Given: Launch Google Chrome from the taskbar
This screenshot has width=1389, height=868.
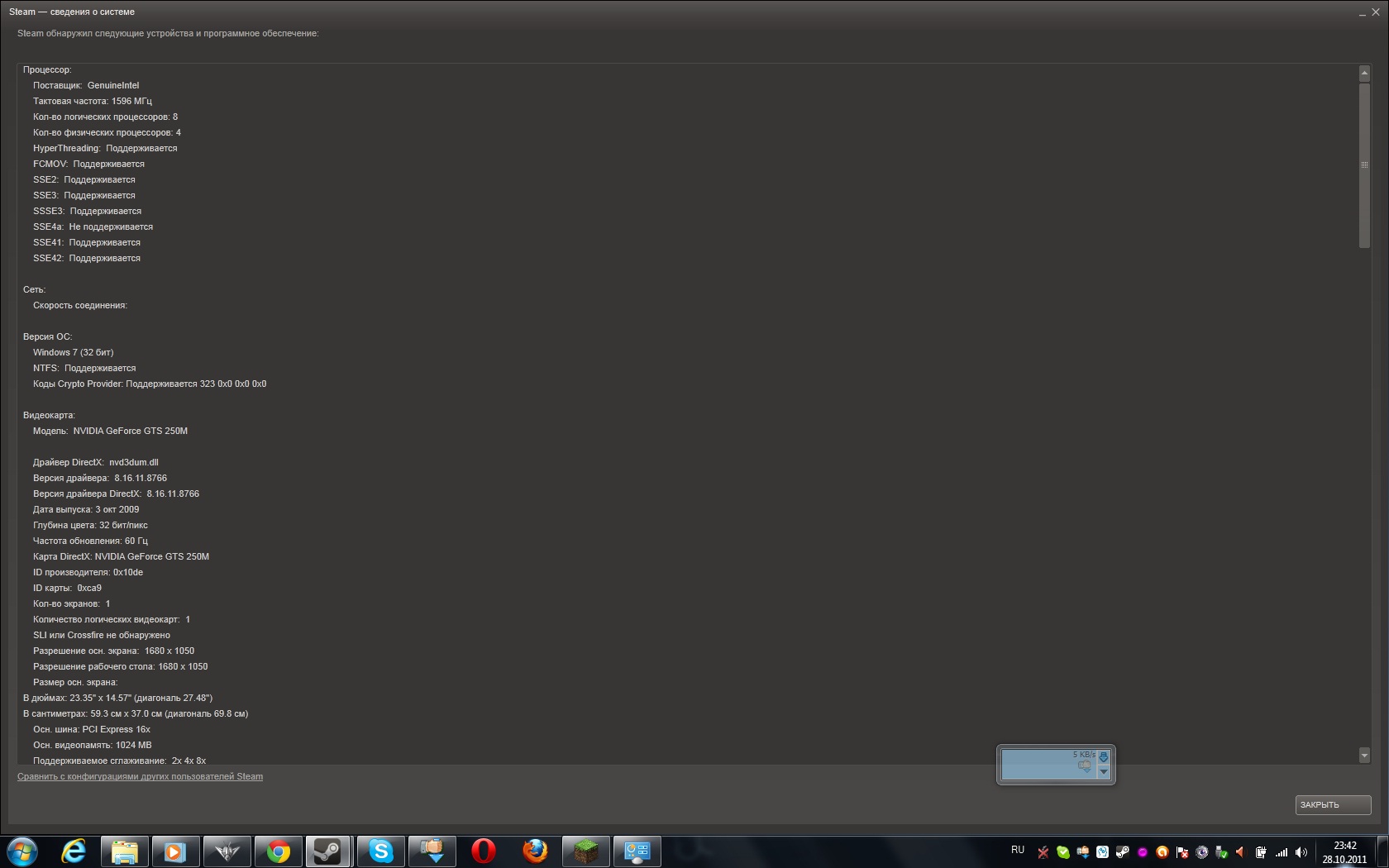Looking at the screenshot, I should pyautogui.click(x=278, y=851).
